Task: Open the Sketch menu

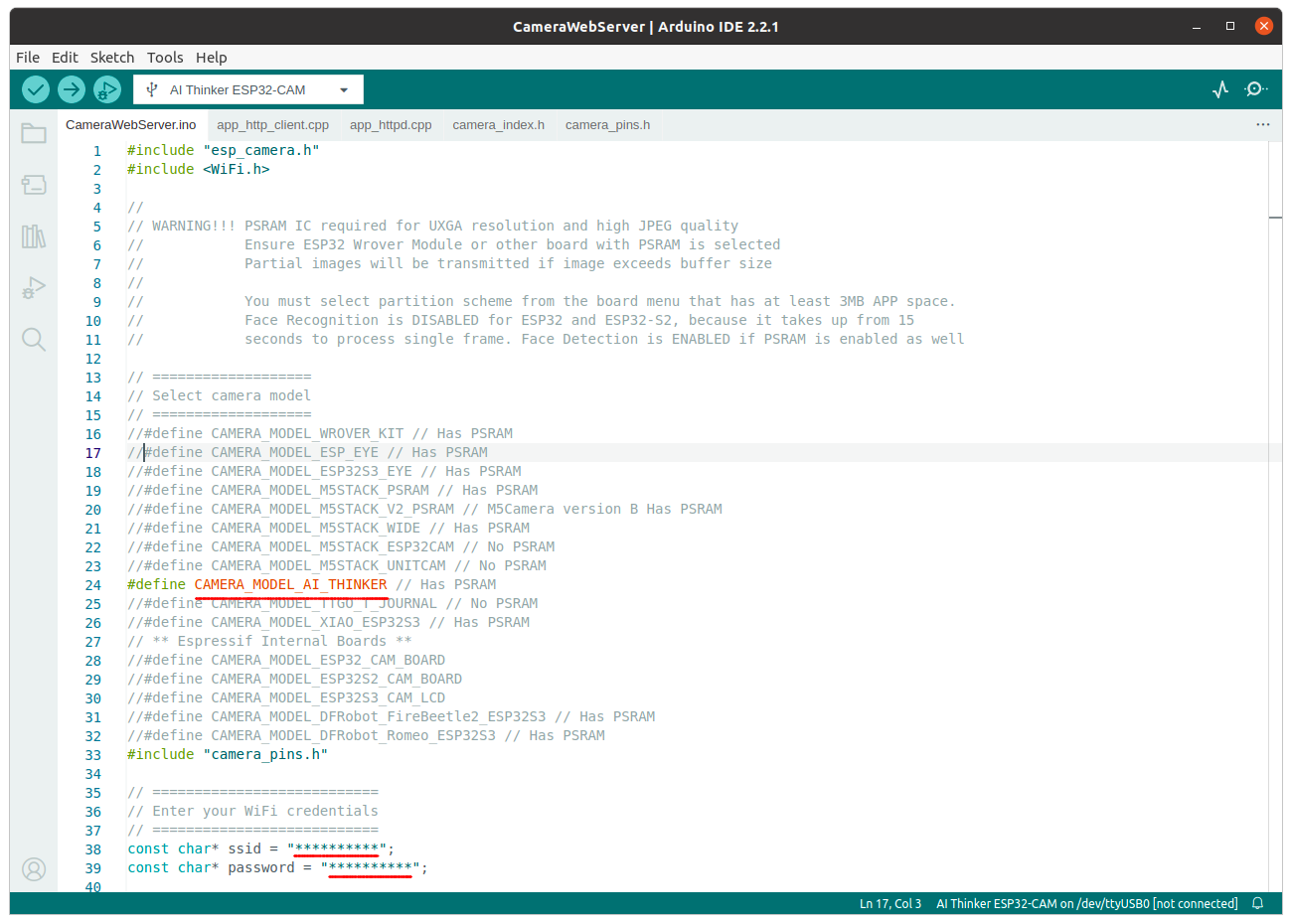Action: [112, 58]
